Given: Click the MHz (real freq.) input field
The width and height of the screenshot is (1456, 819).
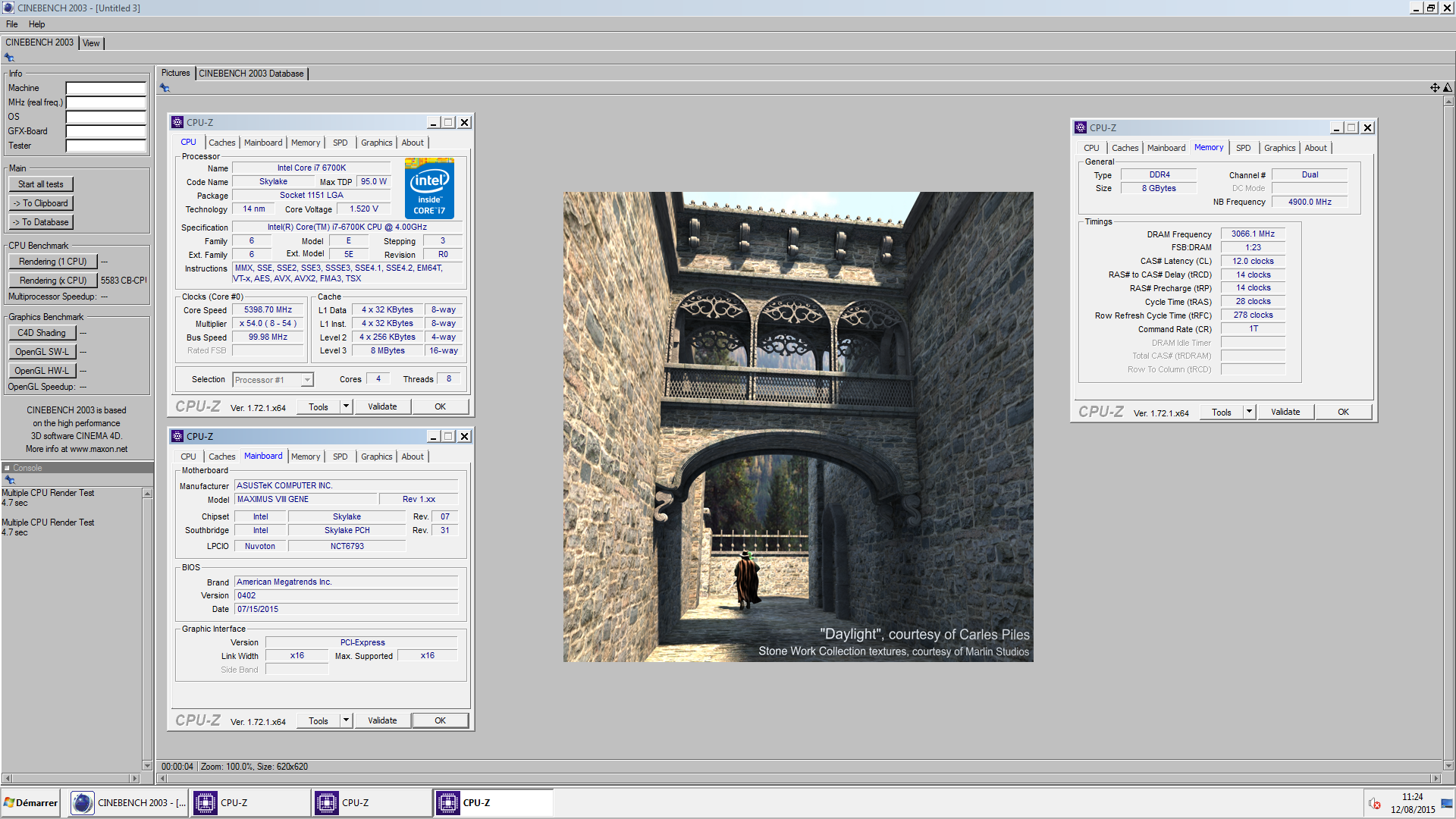Looking at the screenshot, I should (105, 102).
